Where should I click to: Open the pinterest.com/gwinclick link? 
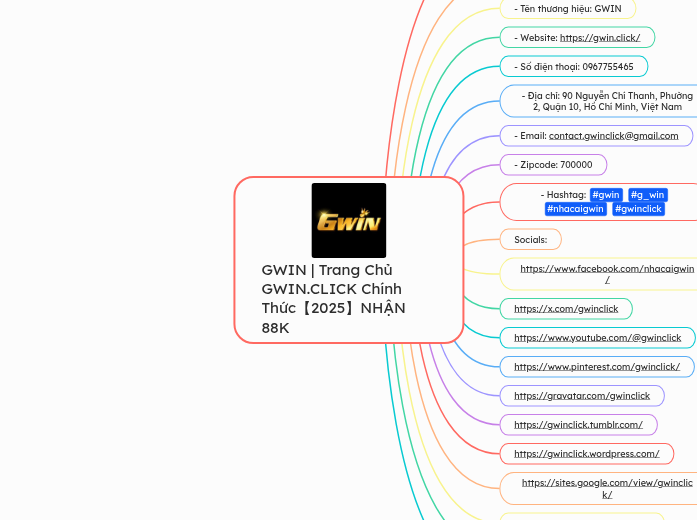597,367
